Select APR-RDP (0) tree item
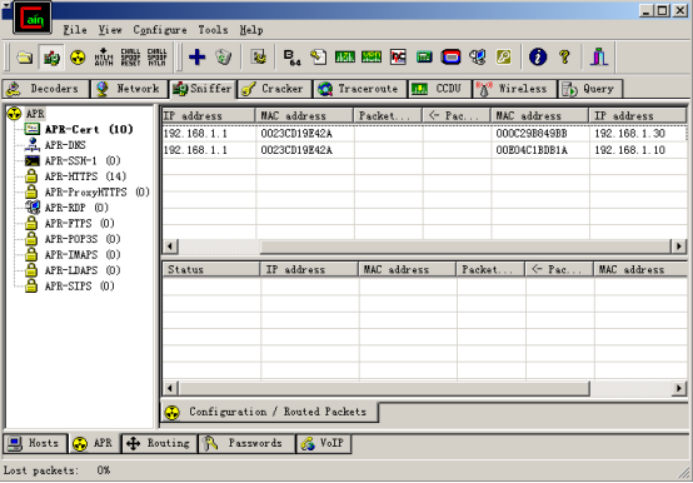The height and width of the screenshot is (483, 693). 76,208
